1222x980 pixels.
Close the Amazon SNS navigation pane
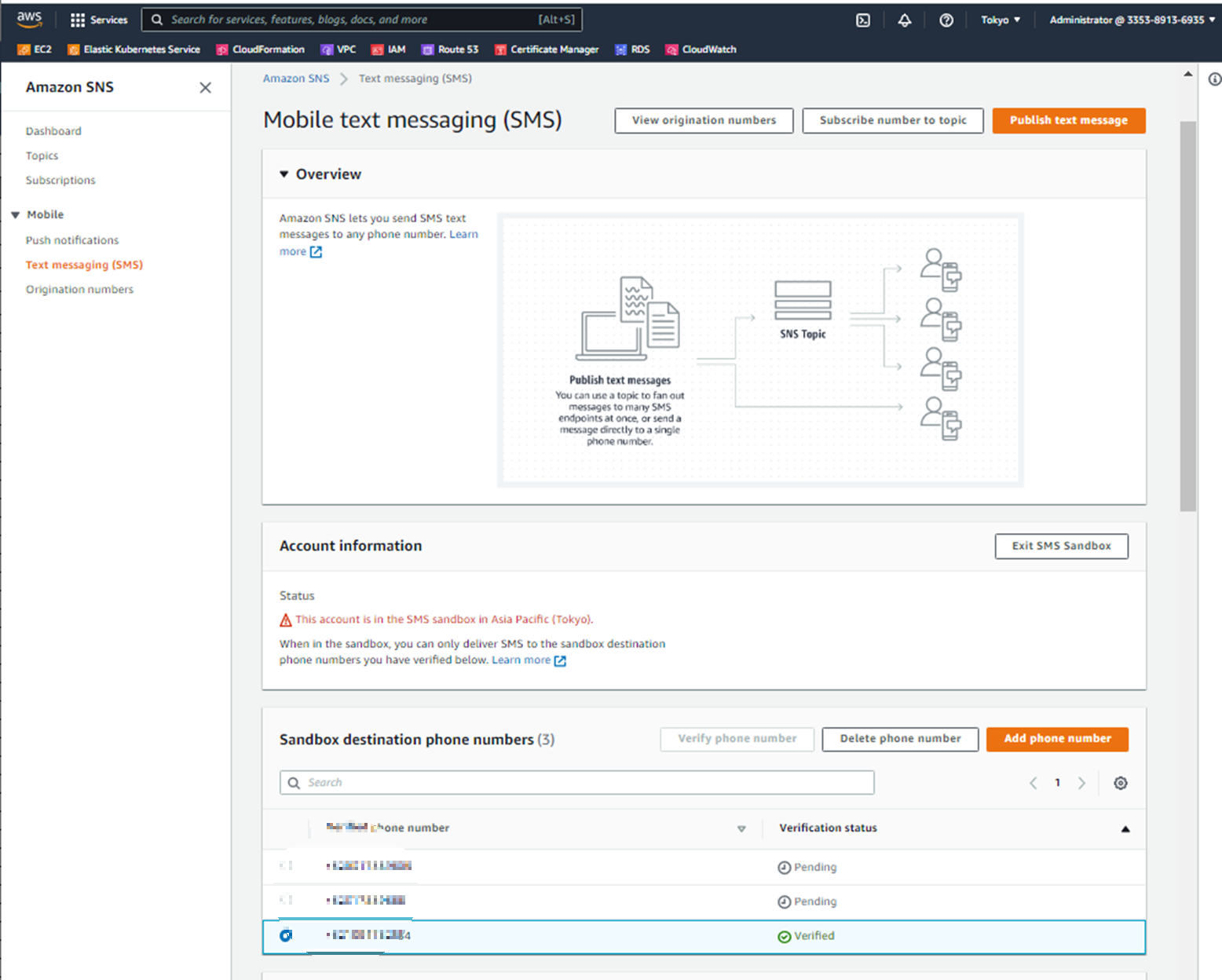pos(205,87)
